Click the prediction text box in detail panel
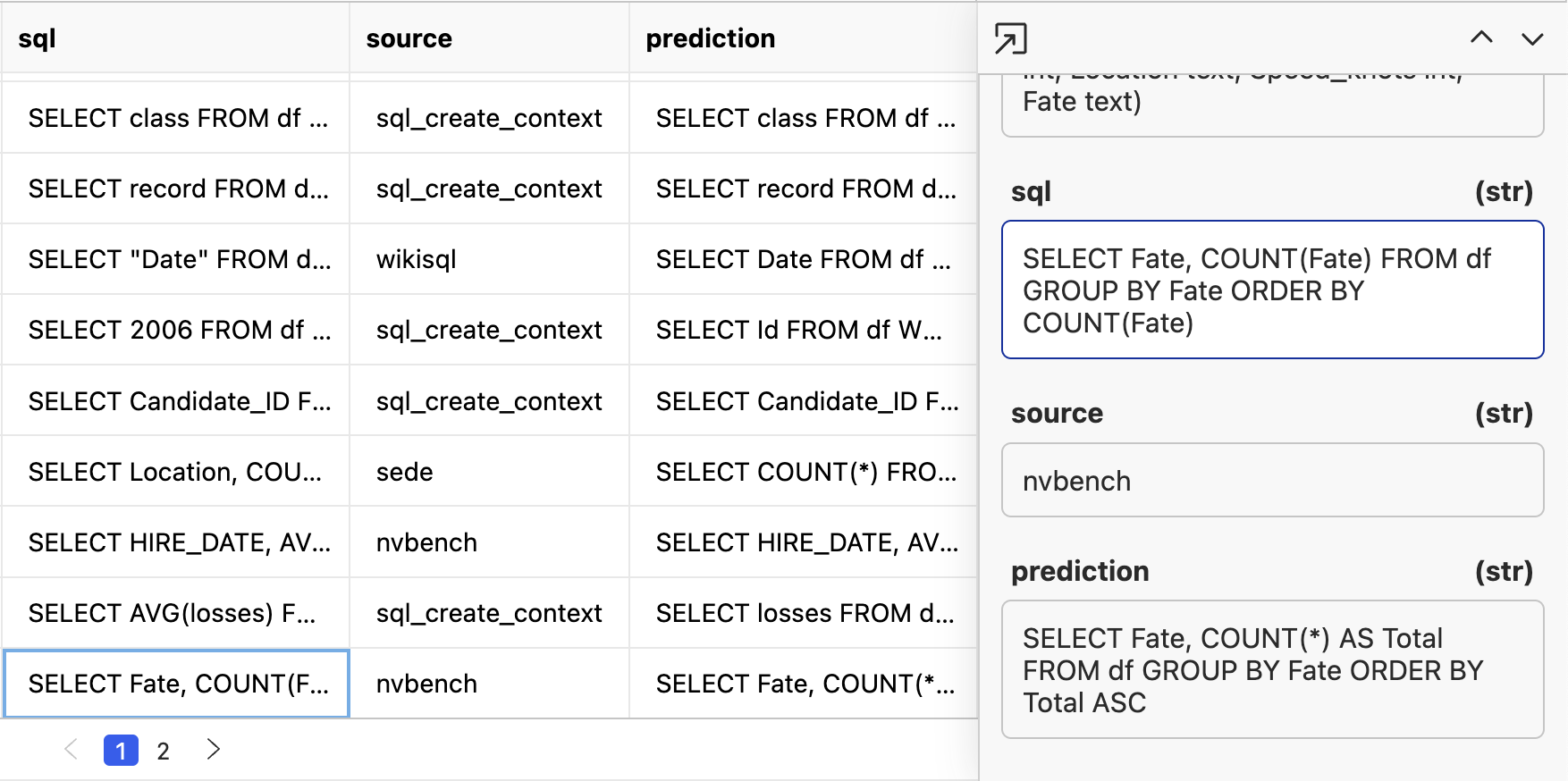Viewport: 1568px width, 781px height. click(1271, 670)
